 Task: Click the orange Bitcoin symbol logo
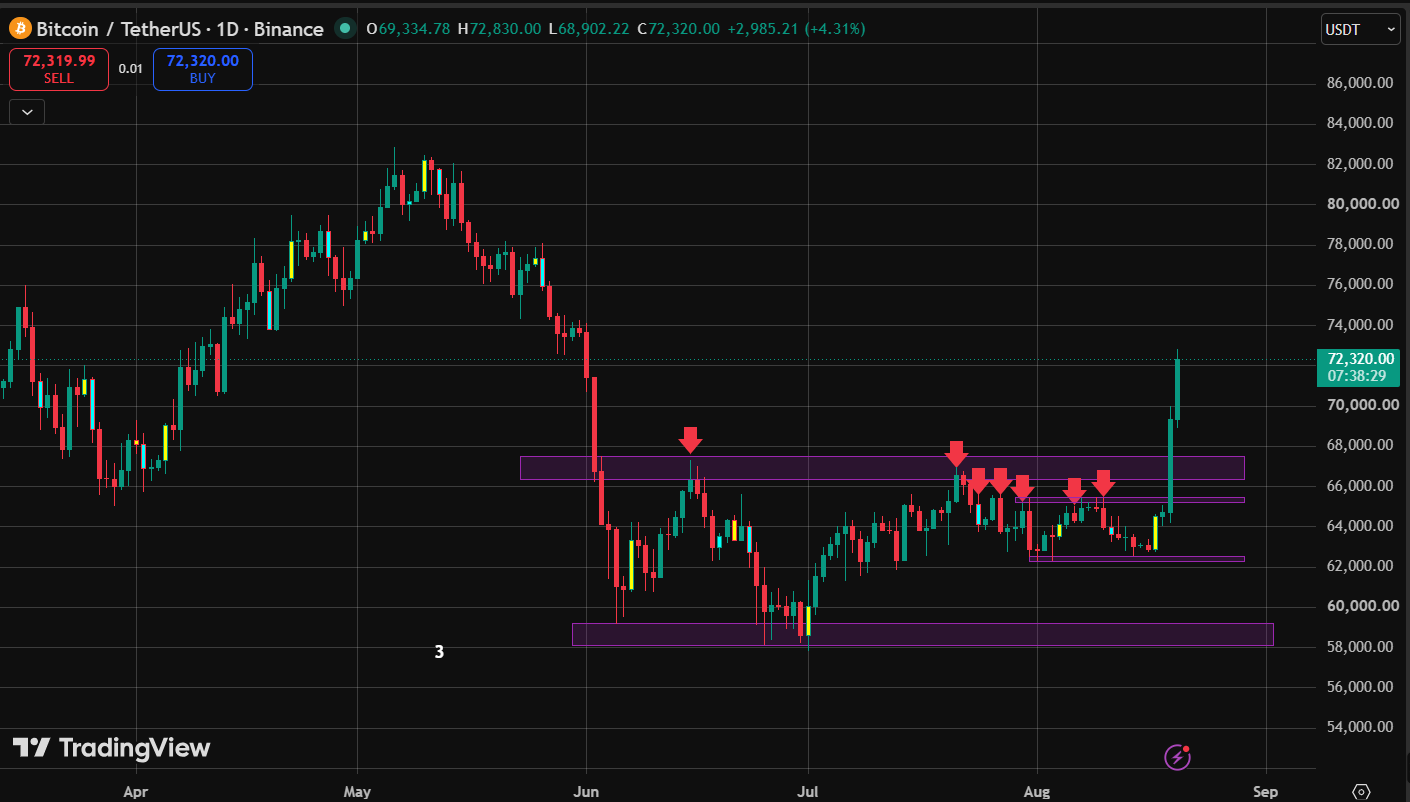click(x=20, y=28)
